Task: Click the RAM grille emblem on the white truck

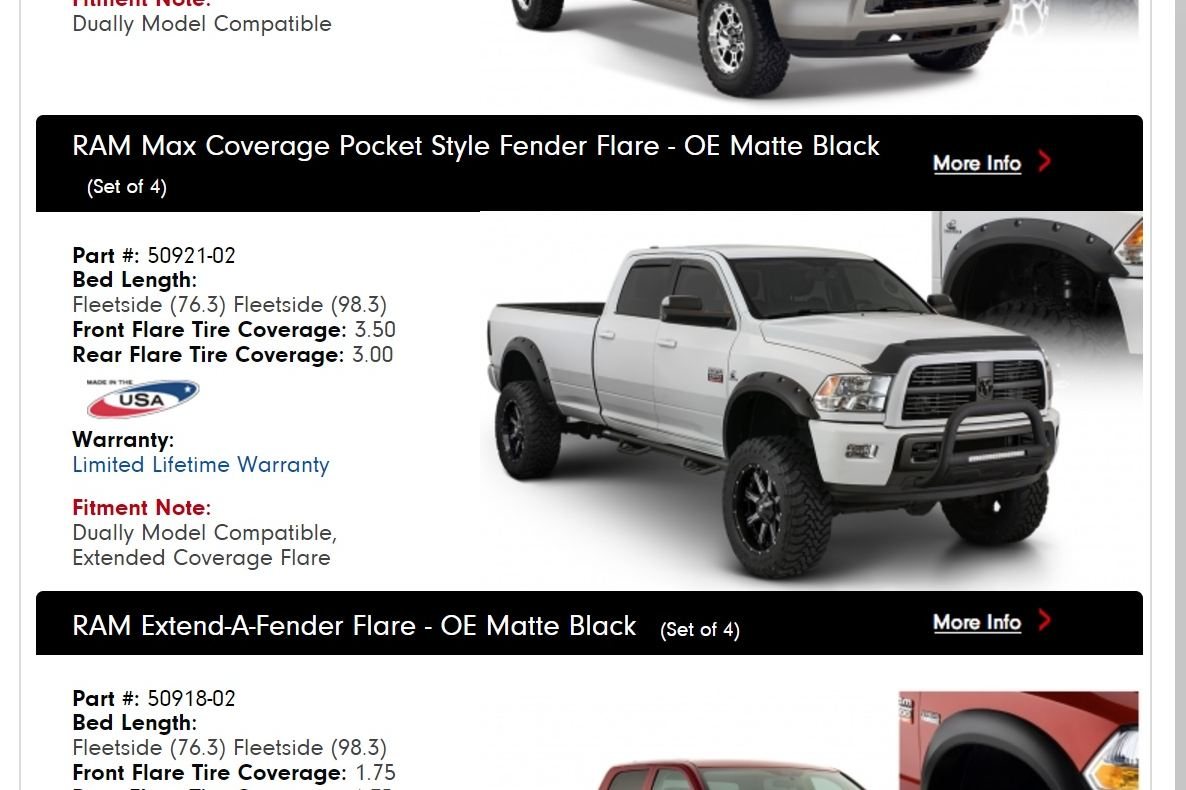Action: (x=985, y=387)
